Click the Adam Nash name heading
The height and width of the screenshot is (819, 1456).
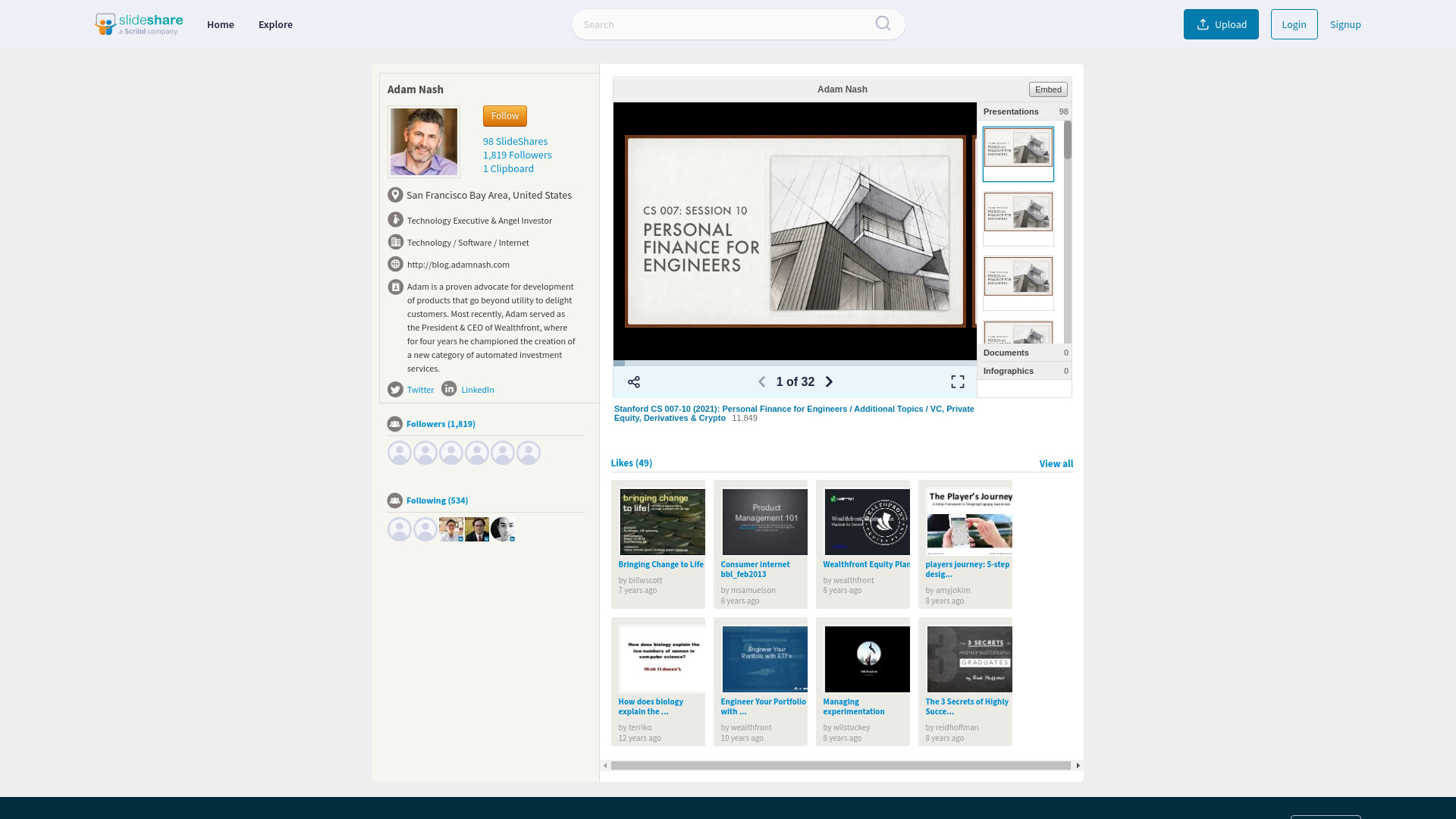tap(416, 89)
